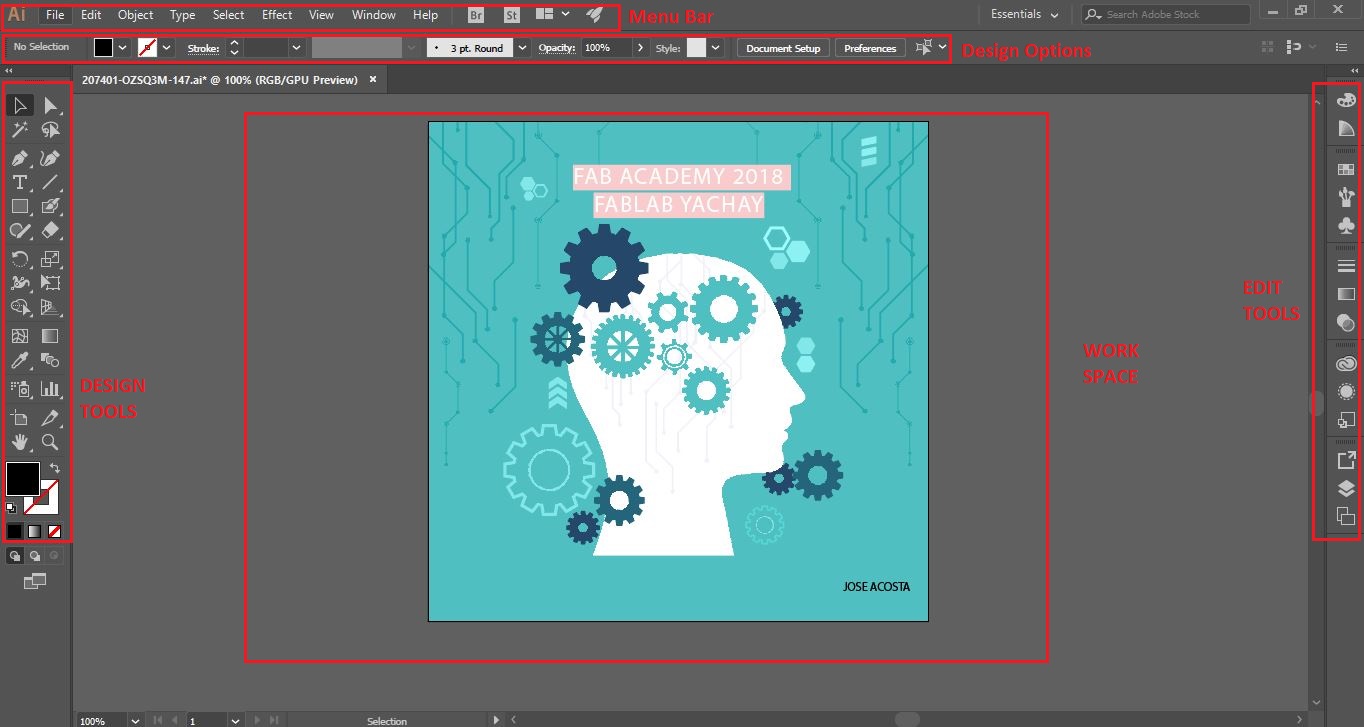Enable Draw Inside mode
This screenshot has height=727, width=1364.
tap(54, 556)
